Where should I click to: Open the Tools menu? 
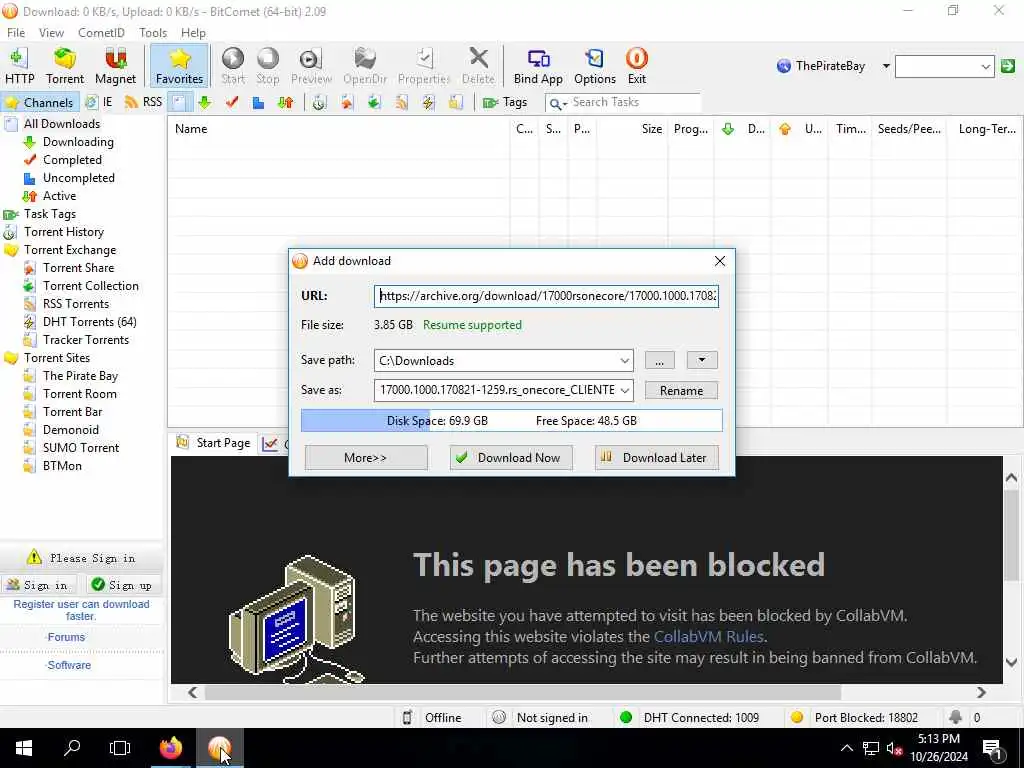[153, 33]
